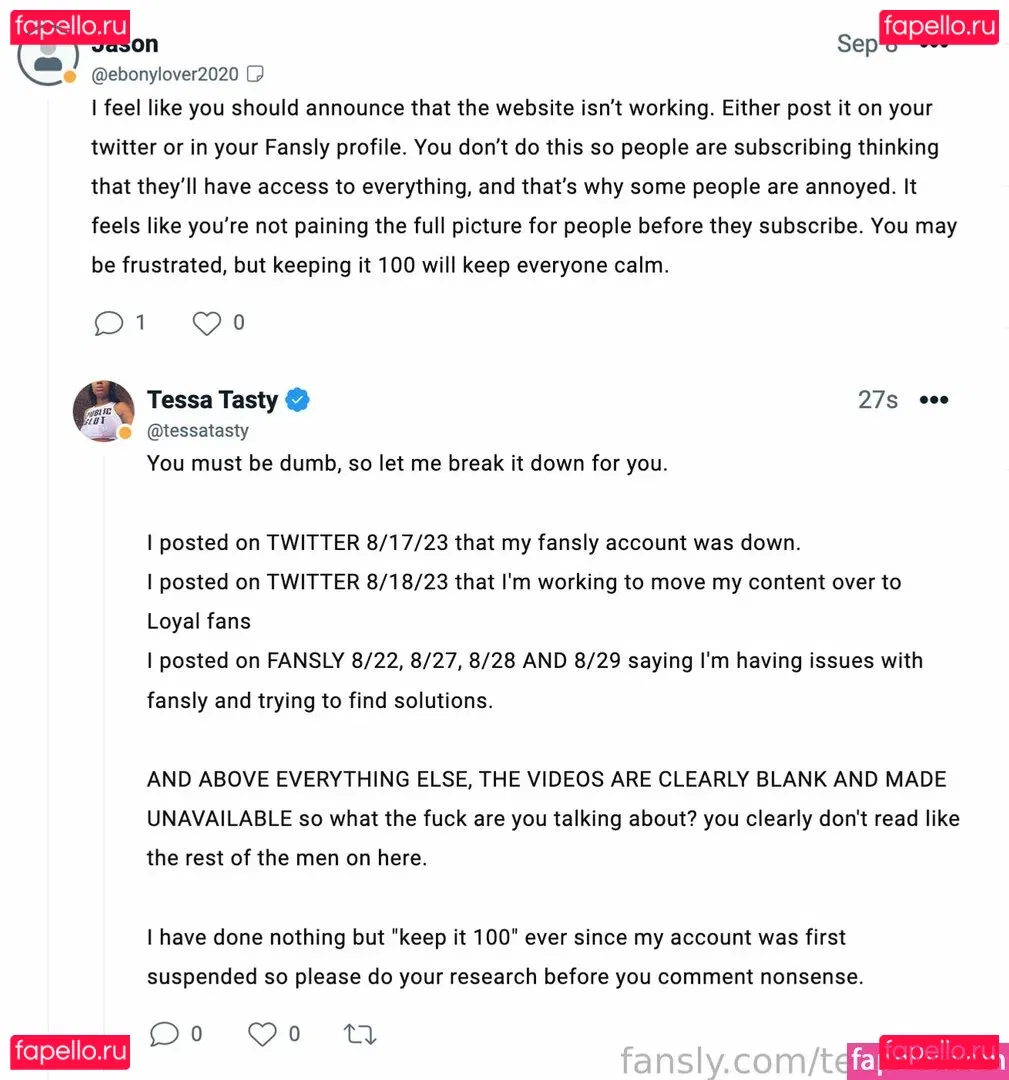
Task: Open the three-dot menu on Tessa Tasty's reply
Action: click(x=933, y=400)
